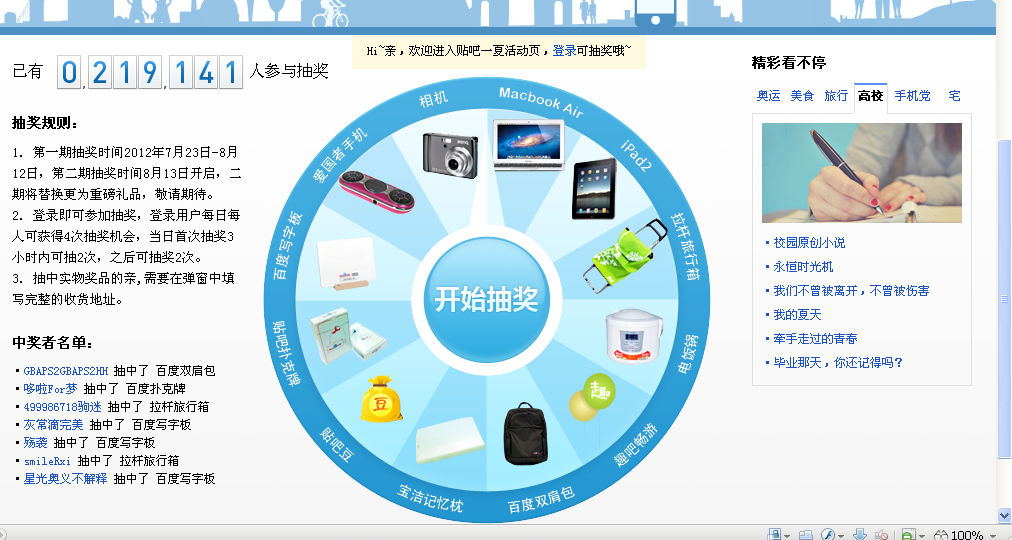Open winner smileRxi profile link
Viewport: 1012px width, 540px height.
pos(47,461)
